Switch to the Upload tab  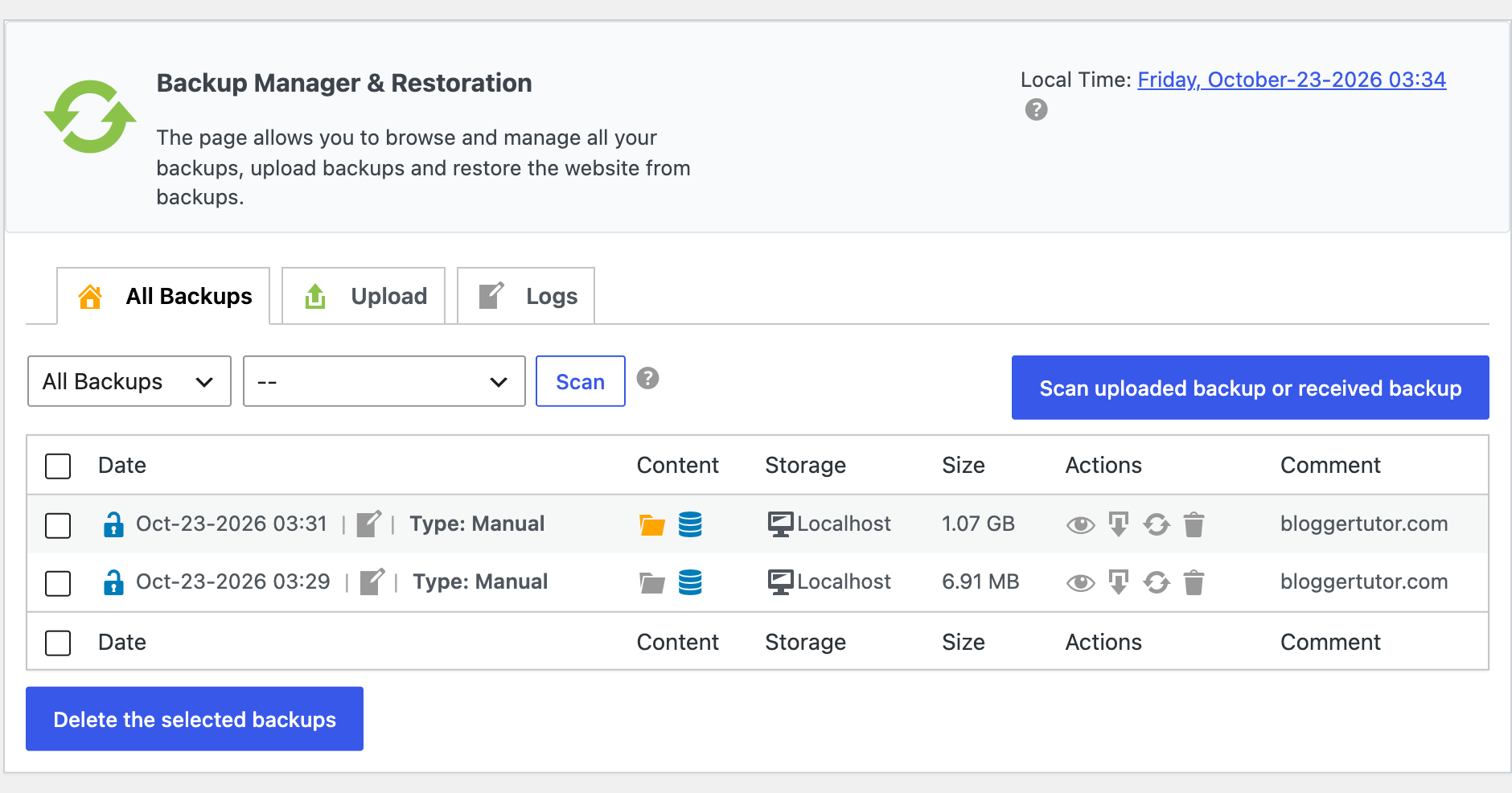click(364, 296)
